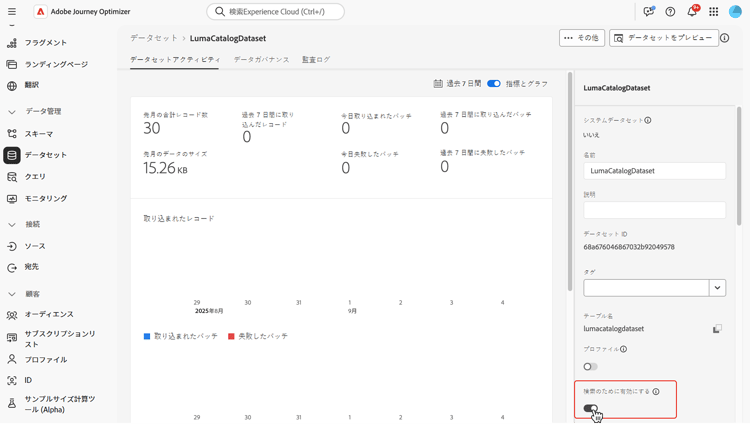Open the feedback chat icon
750x424 pixels.
[x=649, y=11]
